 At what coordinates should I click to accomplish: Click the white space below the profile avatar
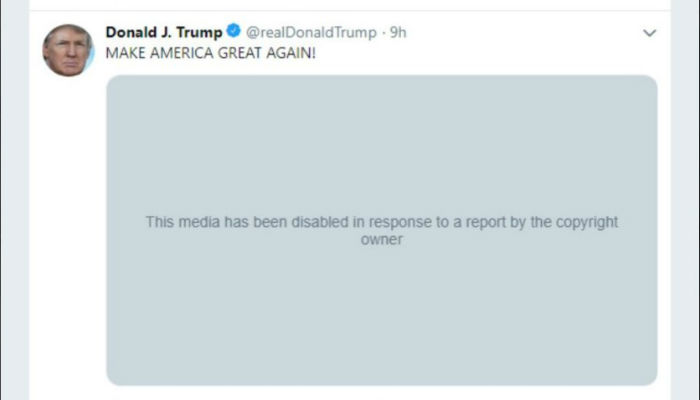tap(67, 200)
